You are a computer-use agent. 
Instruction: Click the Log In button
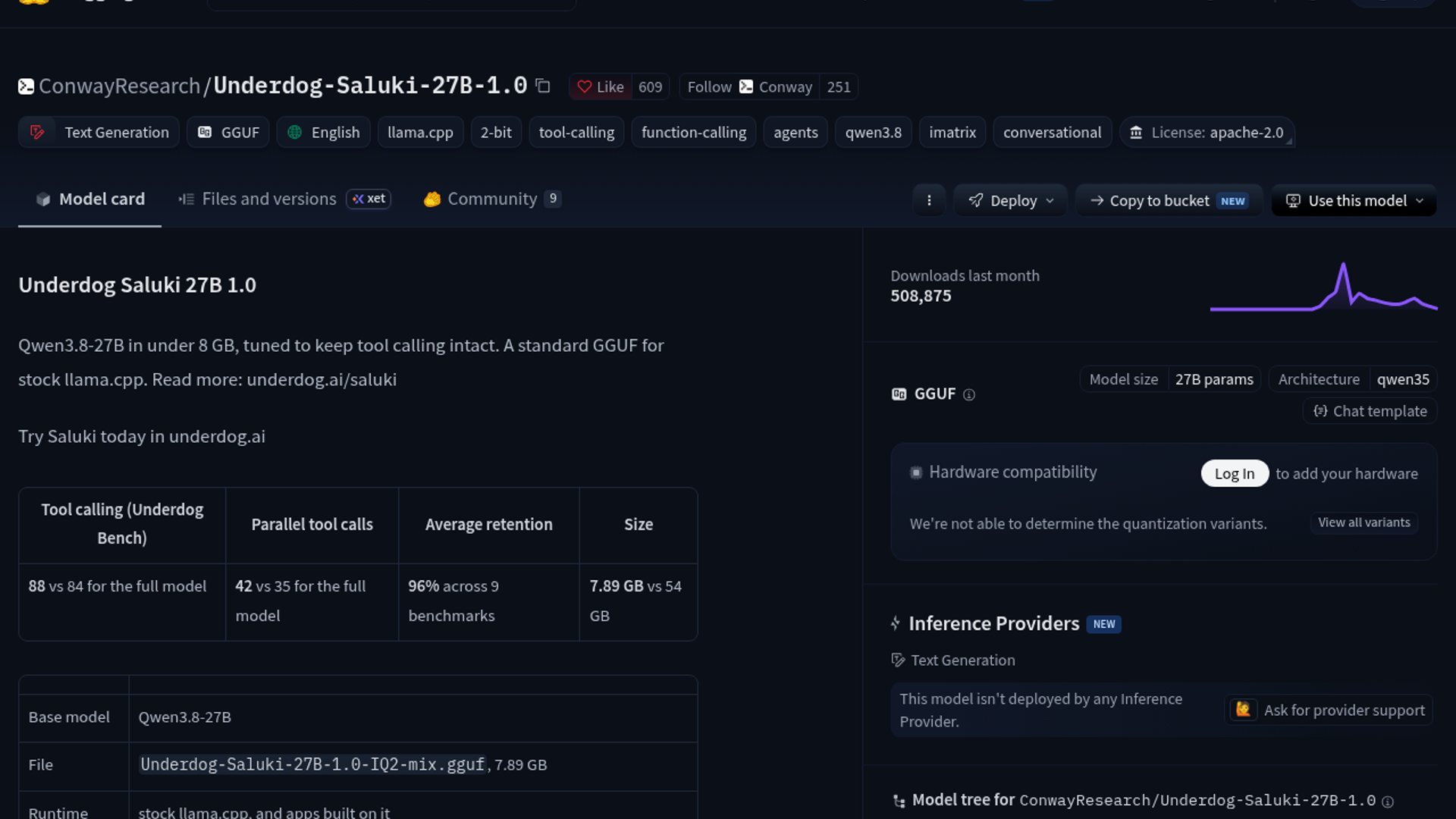[1235, 473]
